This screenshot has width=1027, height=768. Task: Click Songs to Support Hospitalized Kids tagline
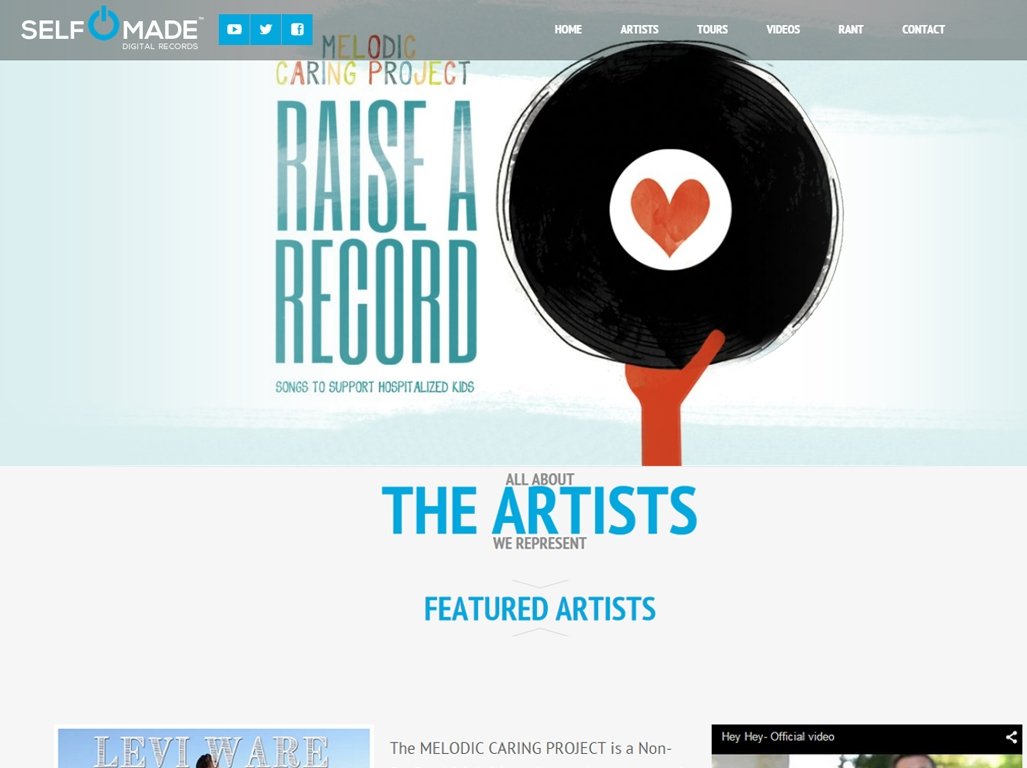tap(375, 387)
